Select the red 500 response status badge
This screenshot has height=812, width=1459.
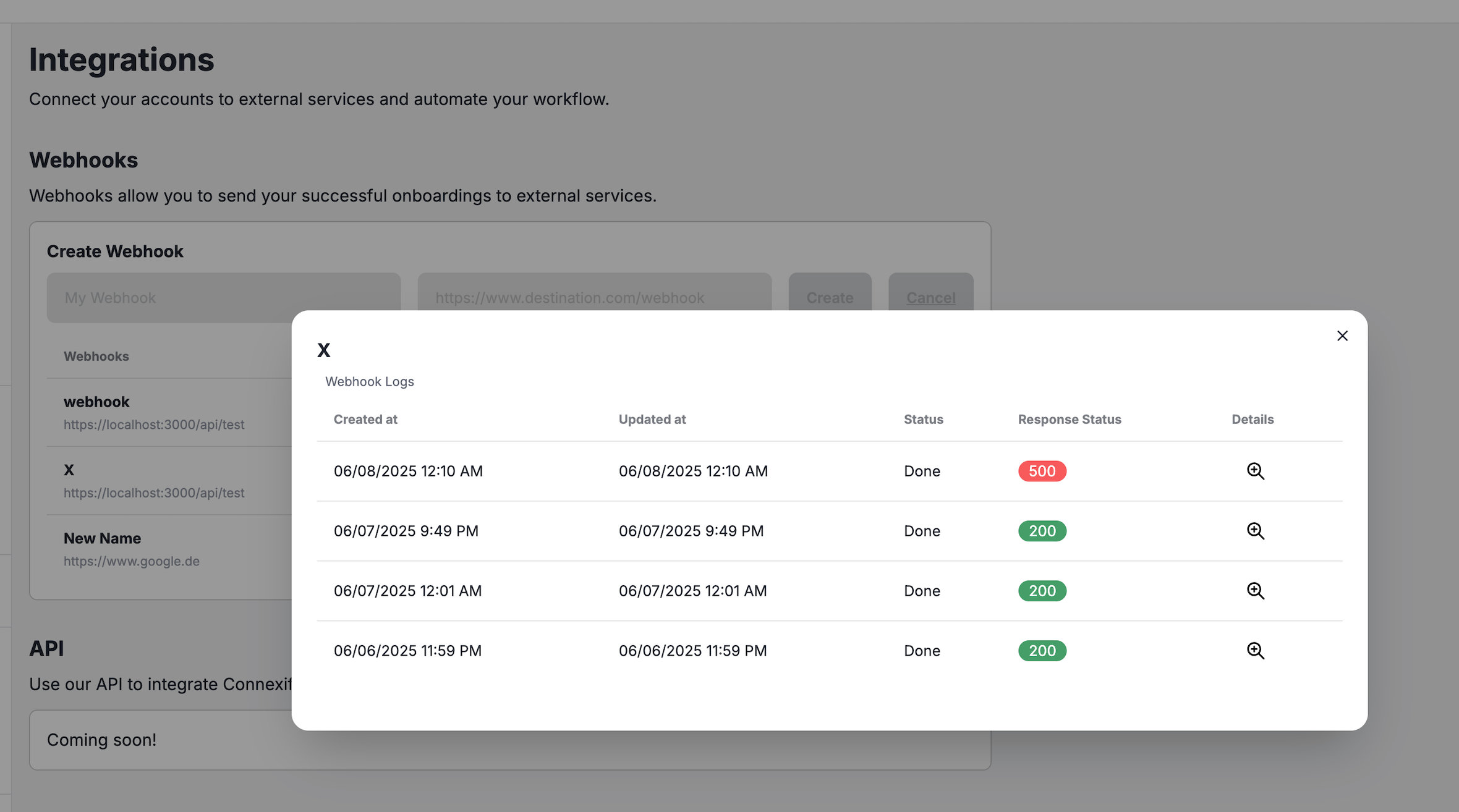(1042, 471)
